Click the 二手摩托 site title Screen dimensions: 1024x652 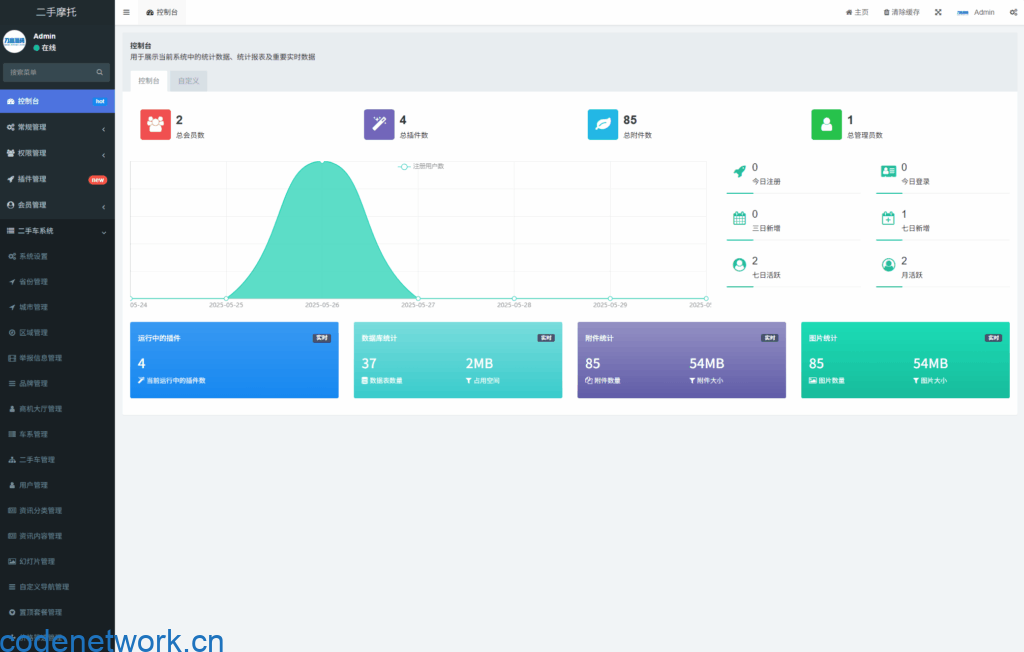click(x=56, y=12)
